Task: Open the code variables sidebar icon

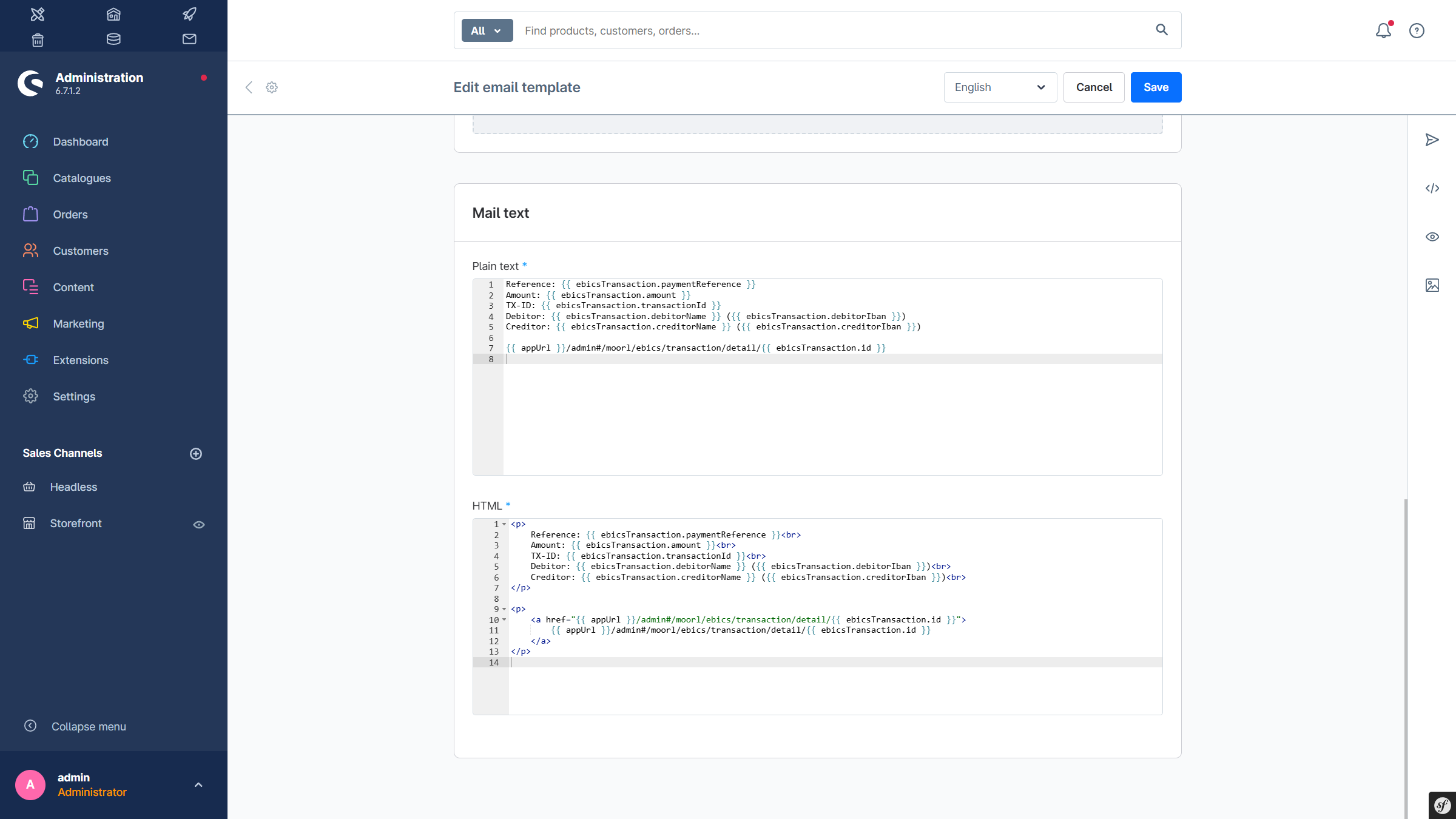Action: 1432,189
